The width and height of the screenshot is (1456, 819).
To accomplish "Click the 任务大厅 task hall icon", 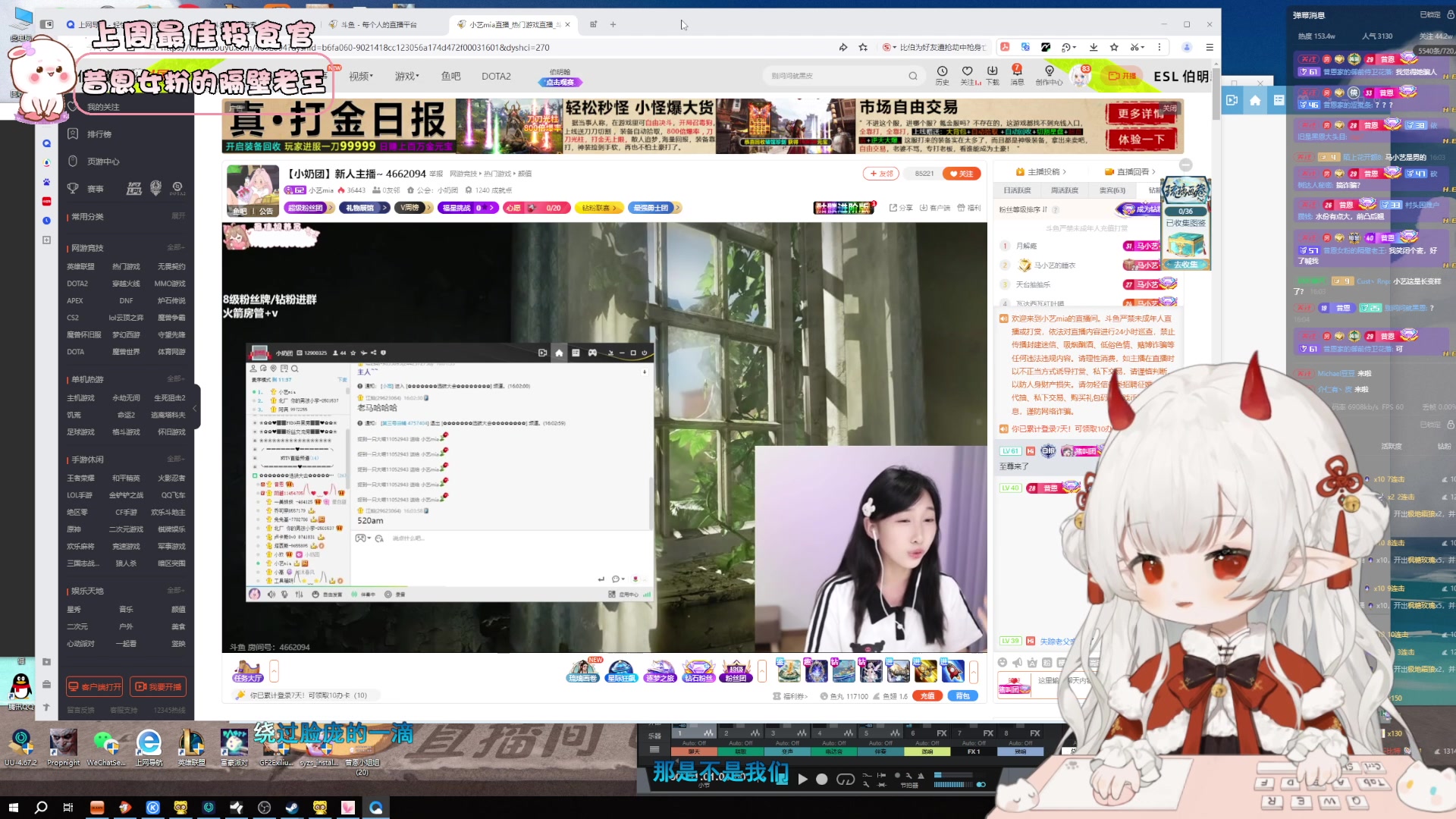I will coord(247,671).
